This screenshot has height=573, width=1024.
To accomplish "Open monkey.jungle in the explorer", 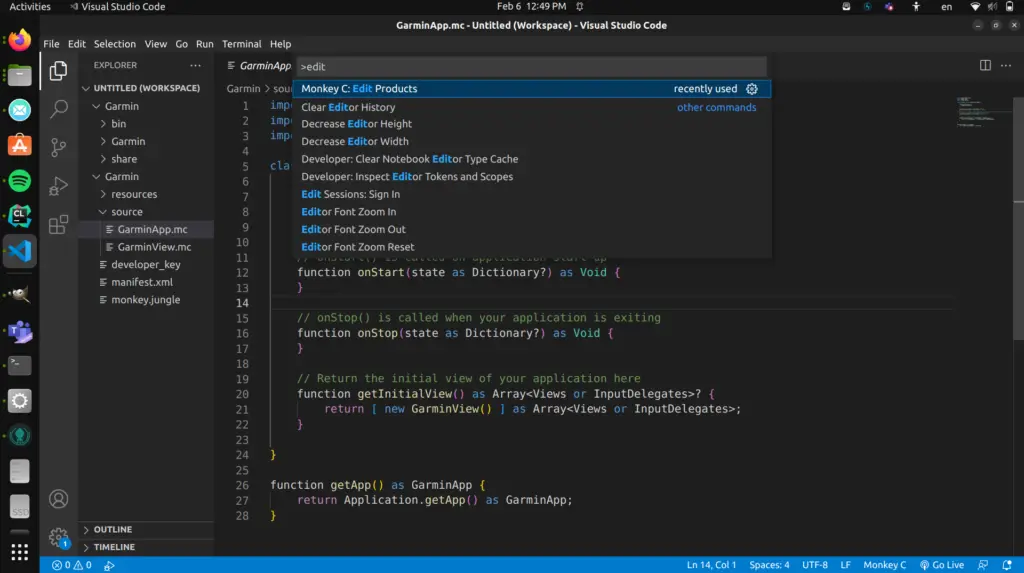I will (x=146, y=300).
